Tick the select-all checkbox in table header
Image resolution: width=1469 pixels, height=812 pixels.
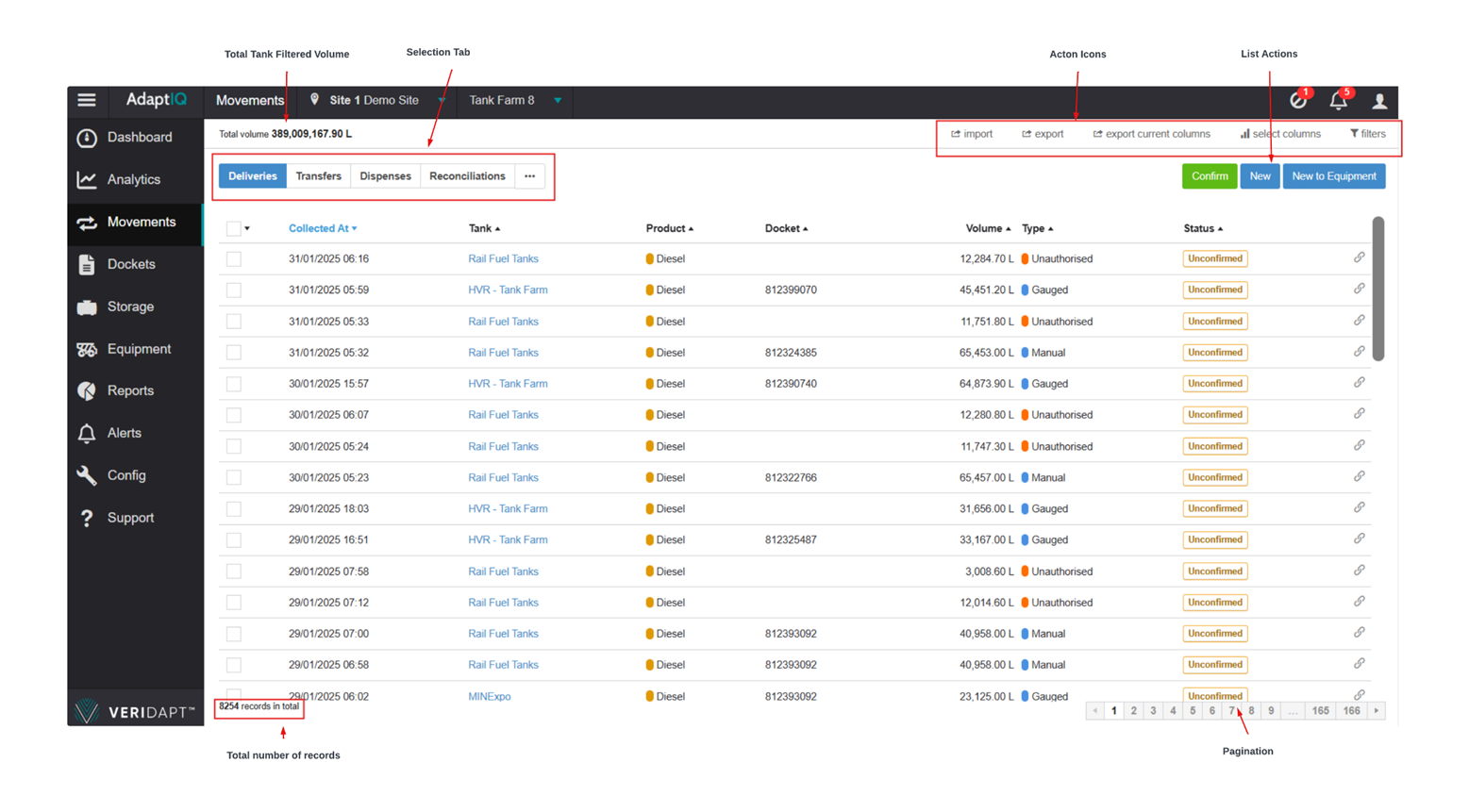coord(233,228)
